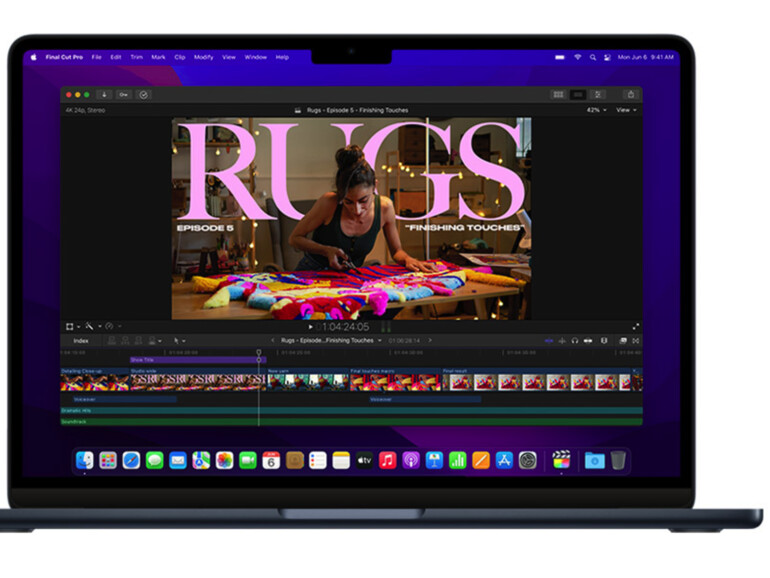Open Numbers from the Dock
This screenshot has height=578, width=770.
point(457,461)
